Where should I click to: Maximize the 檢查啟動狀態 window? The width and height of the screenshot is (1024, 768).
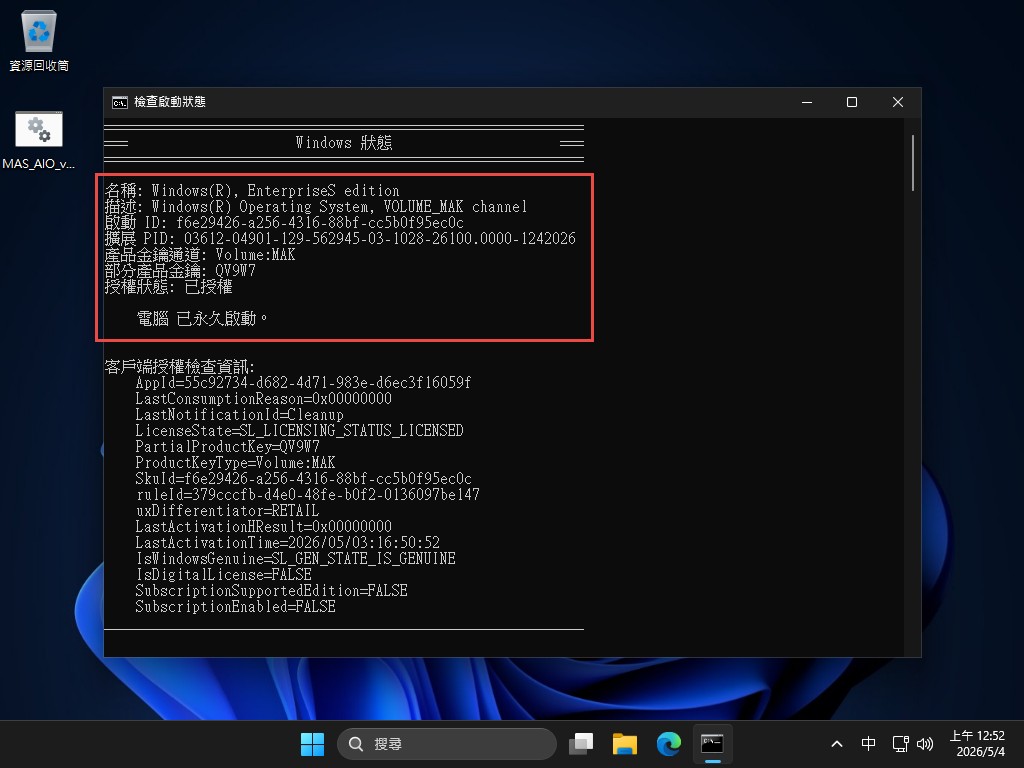tap(852, 102)
